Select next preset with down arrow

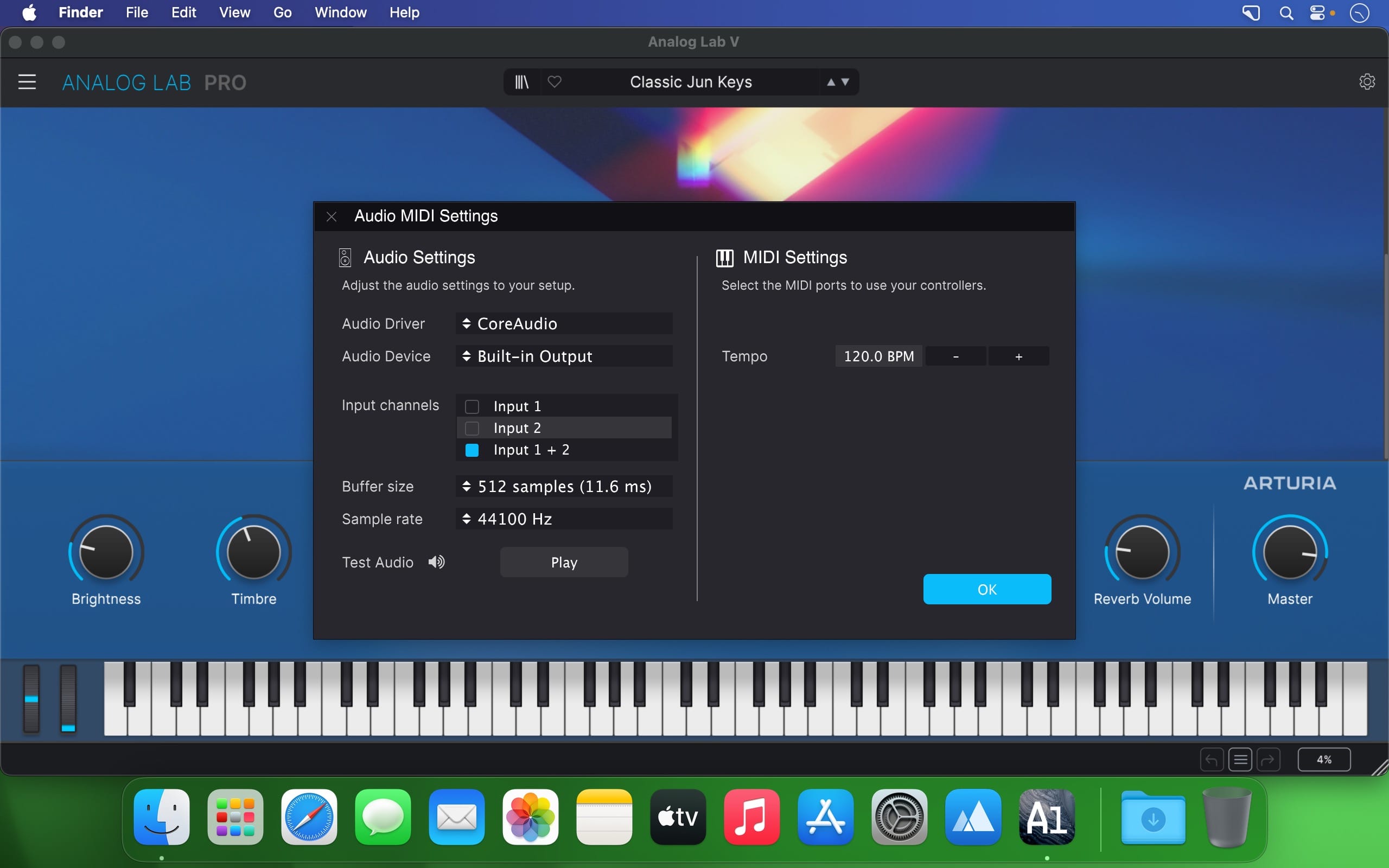[845, 82]
